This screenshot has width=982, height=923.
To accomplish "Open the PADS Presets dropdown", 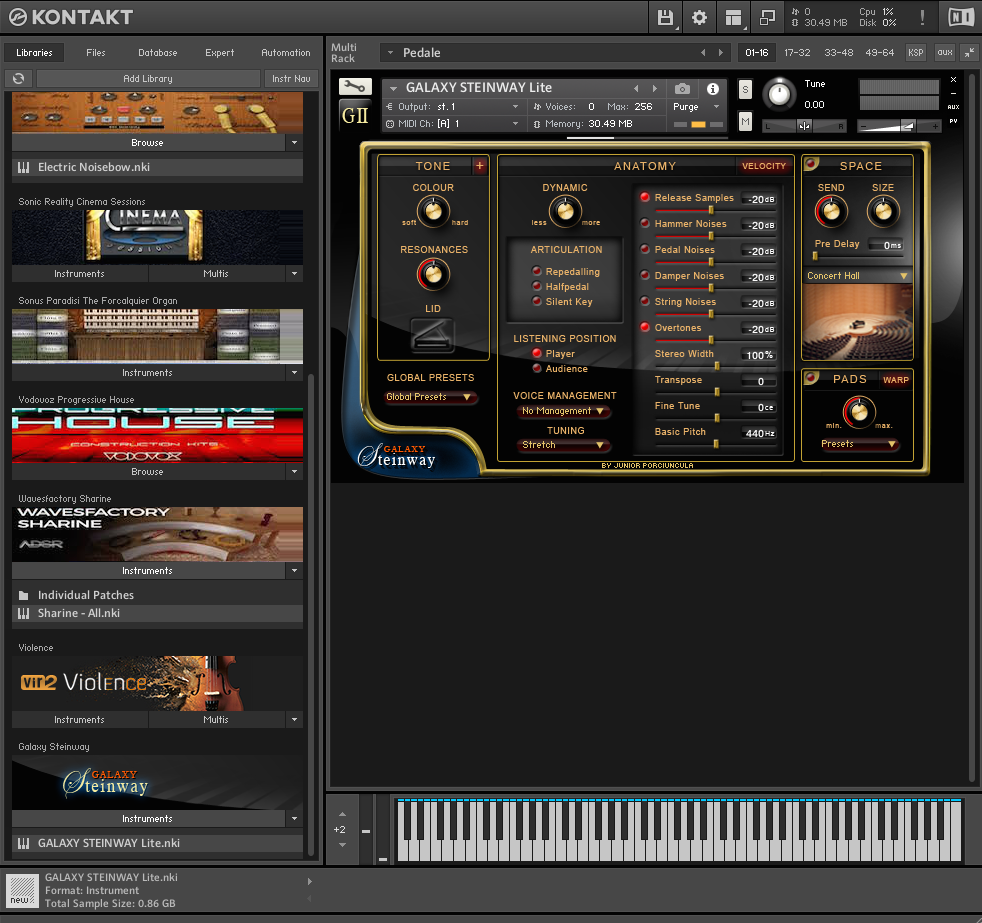I will (858, 444).
